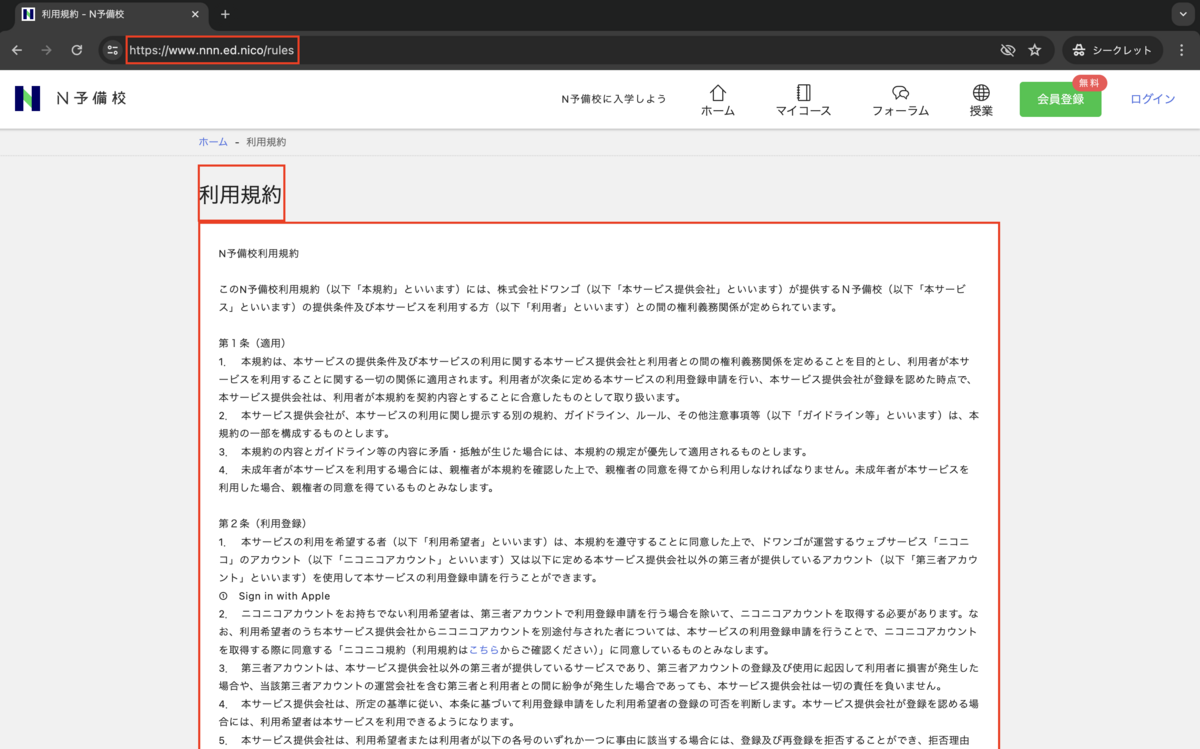The width and height of the screenshot is (1200, 749).
Task: Click the green 会員登録 button
Action: (1060, 99)
